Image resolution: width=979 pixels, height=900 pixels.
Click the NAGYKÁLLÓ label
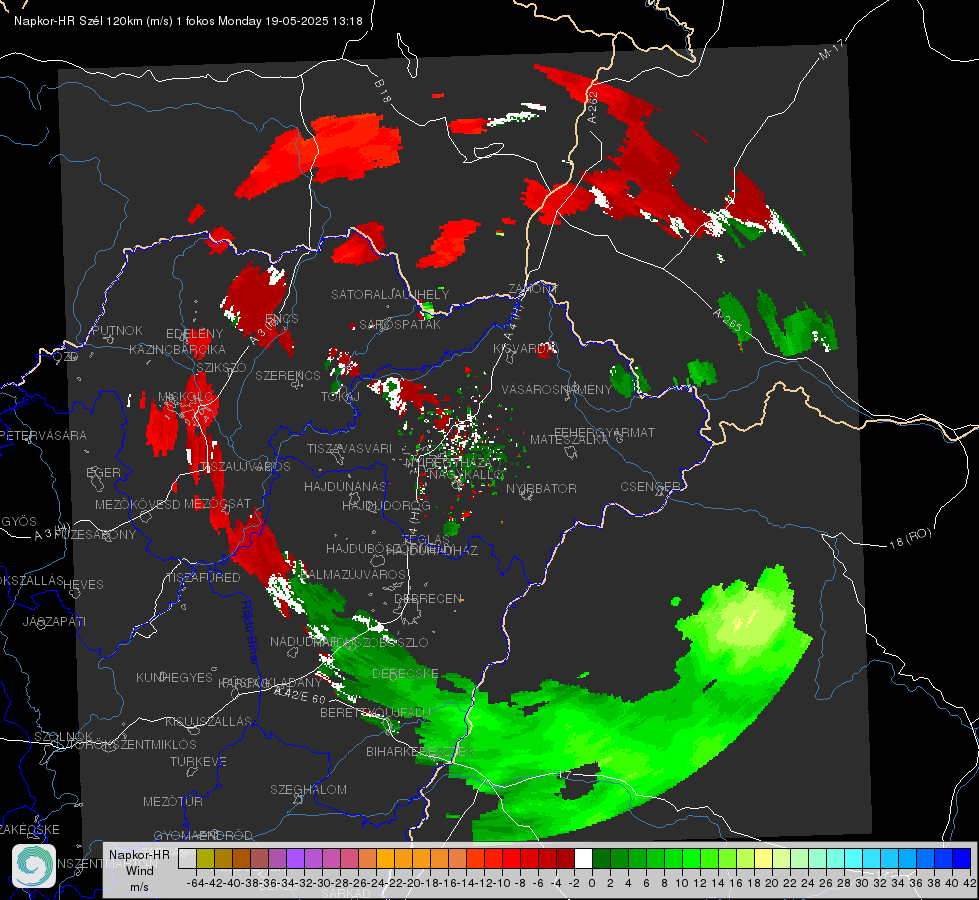pos(466,475)
